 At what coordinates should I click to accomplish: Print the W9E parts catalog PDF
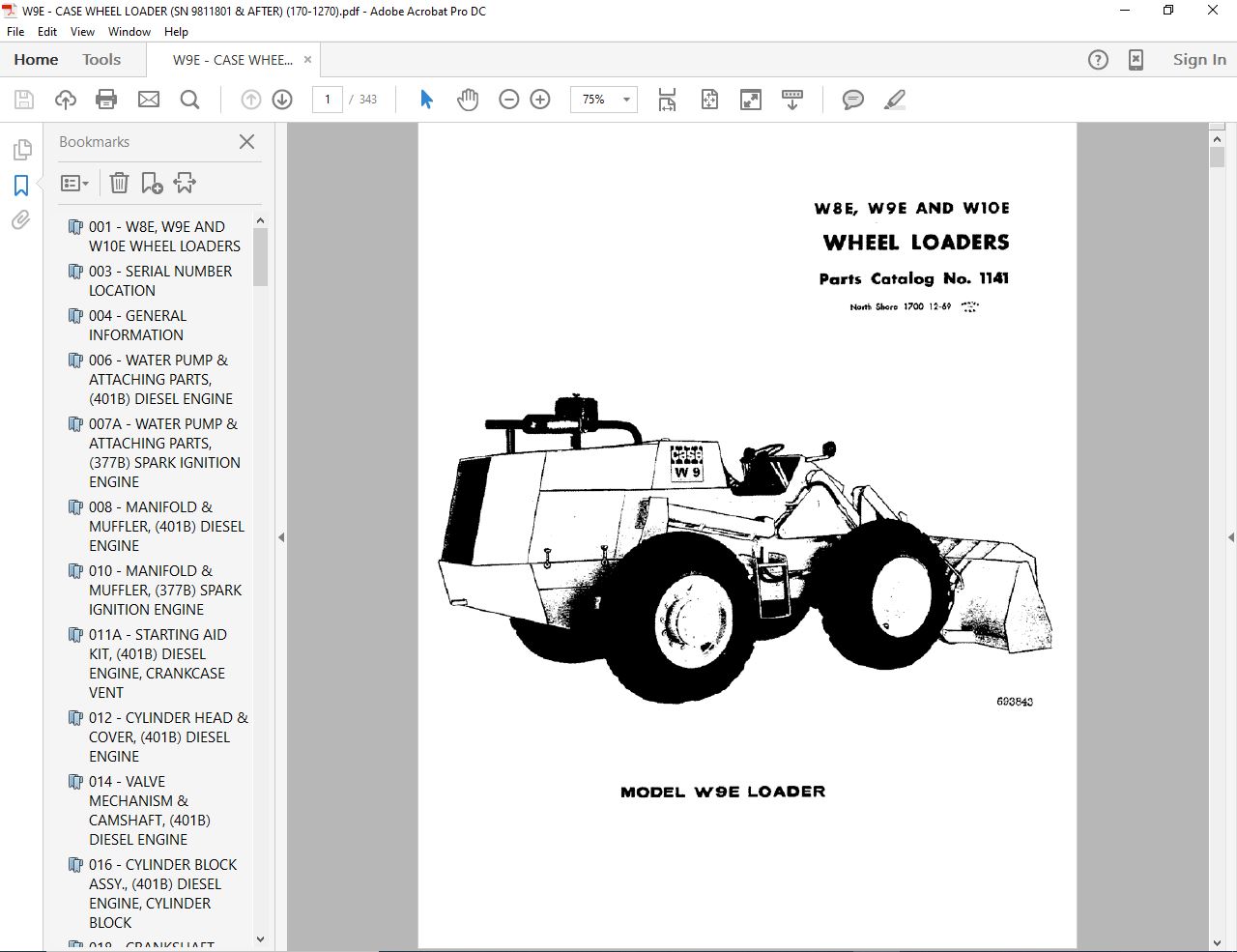point(106,99)
